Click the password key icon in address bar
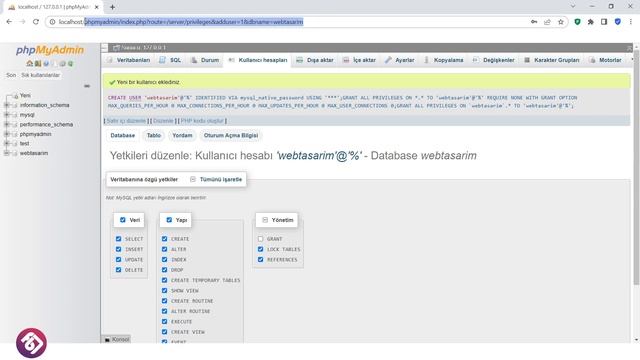 pyautogui.click(x=534, y=22)
